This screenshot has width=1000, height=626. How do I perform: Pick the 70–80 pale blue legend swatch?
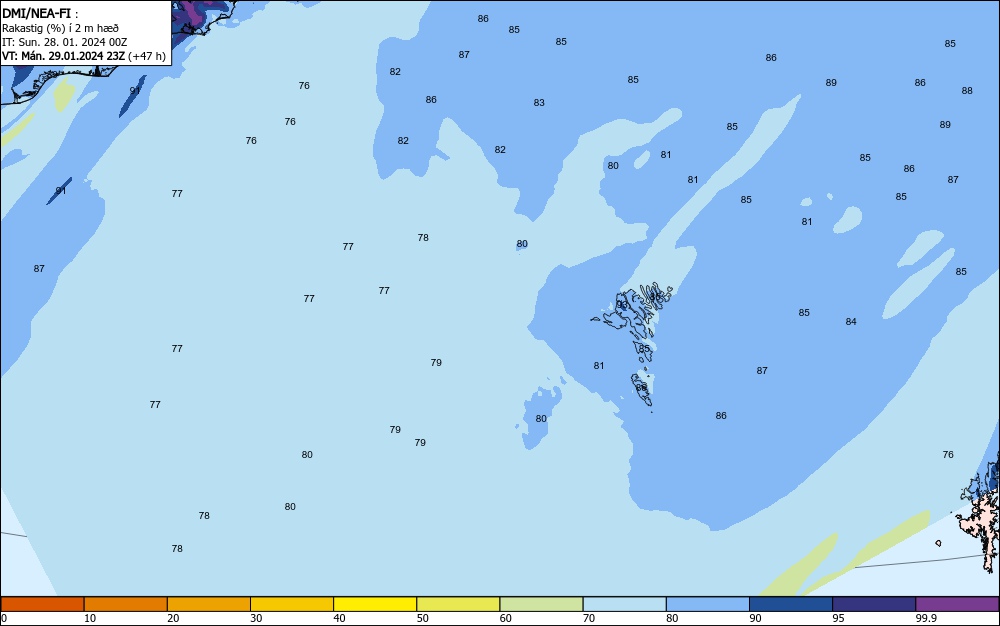625,604
